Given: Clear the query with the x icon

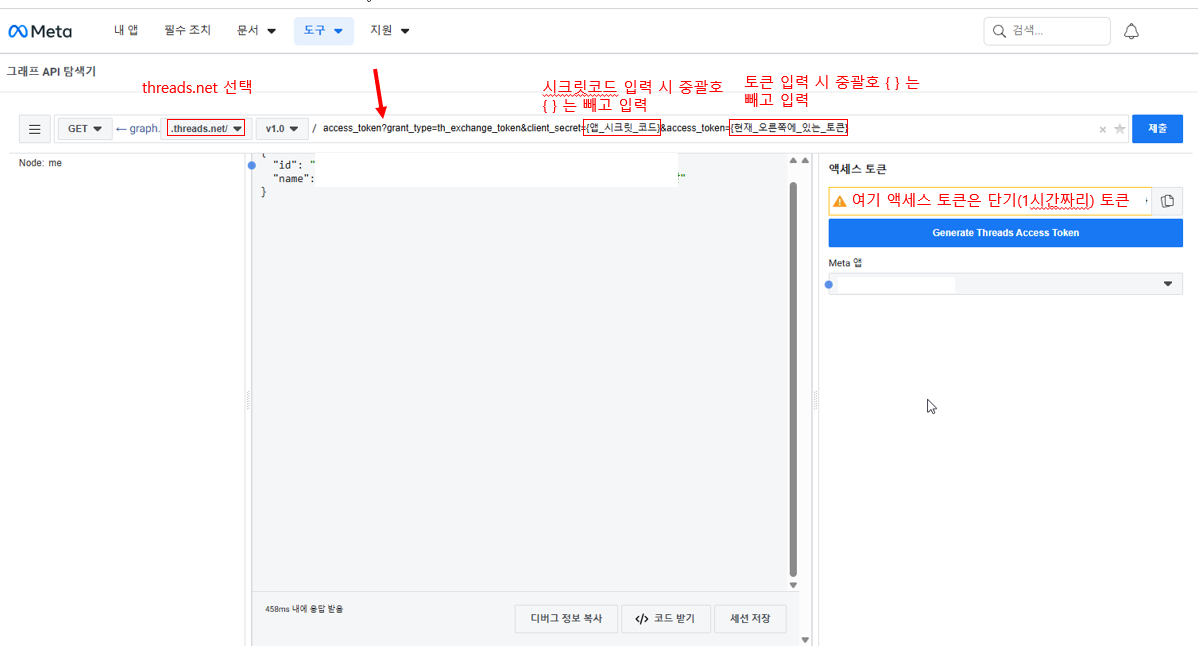Looking at the screenshot, I should pyautogui.click(x=1102, y=129).
